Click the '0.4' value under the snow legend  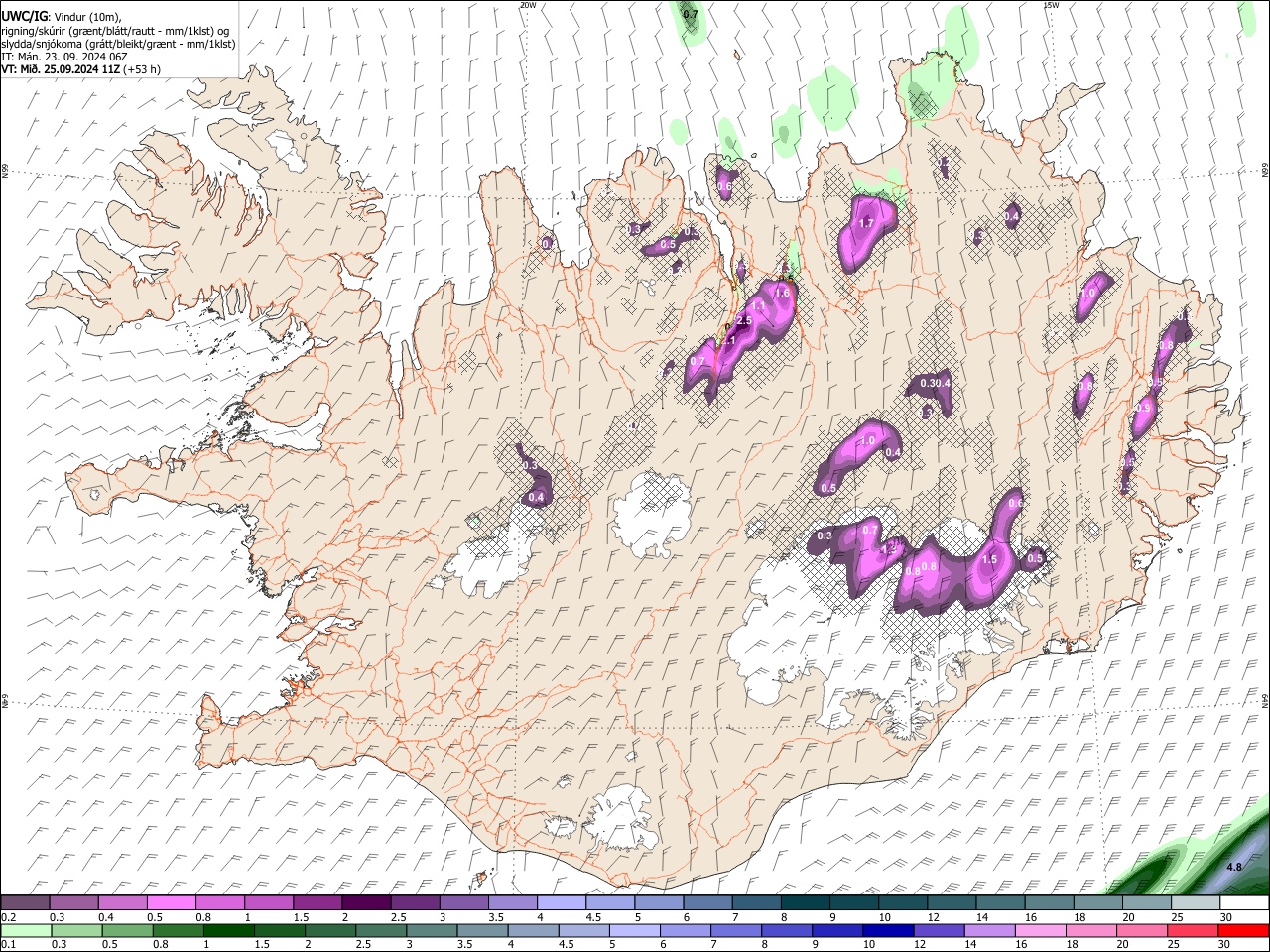[106, 917]
